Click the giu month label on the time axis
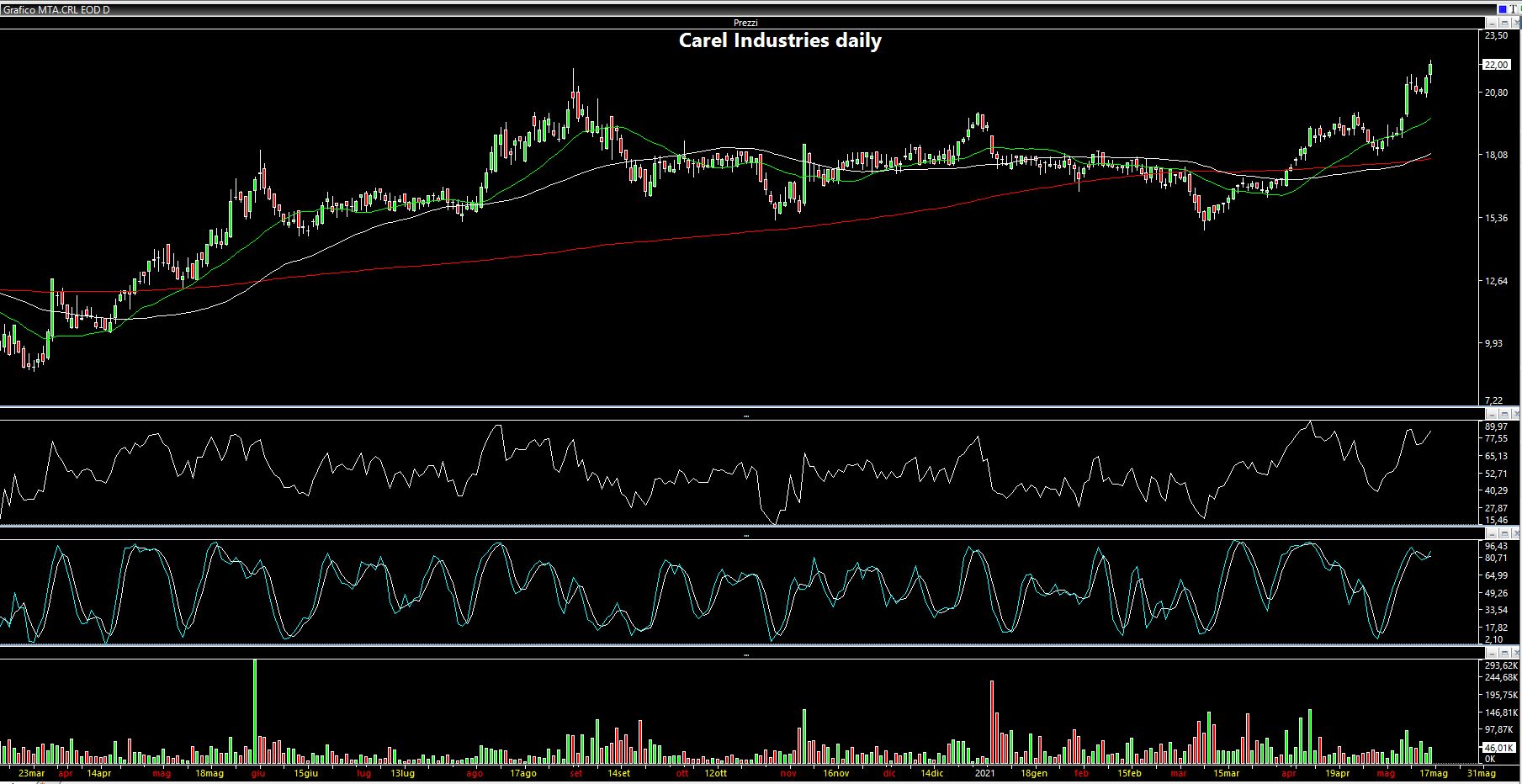1522x784 pixels. point(258,773)
